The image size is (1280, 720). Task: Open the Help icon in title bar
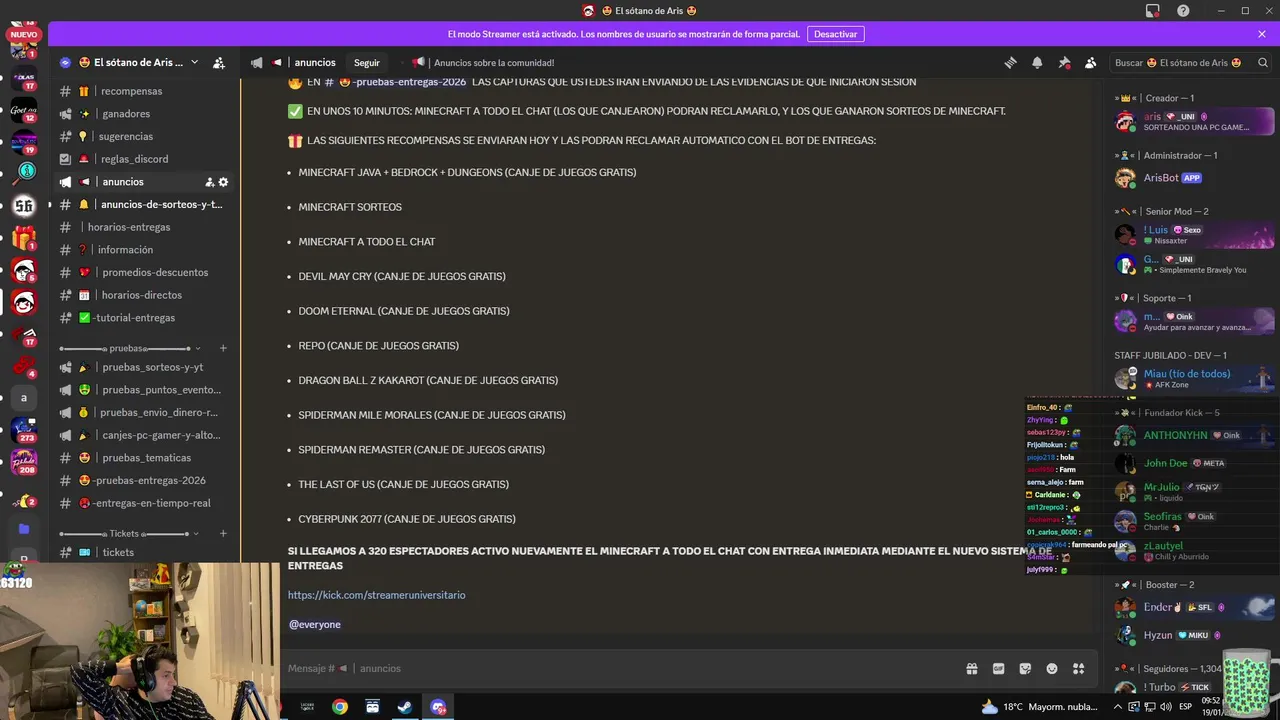click(1183, 11)
